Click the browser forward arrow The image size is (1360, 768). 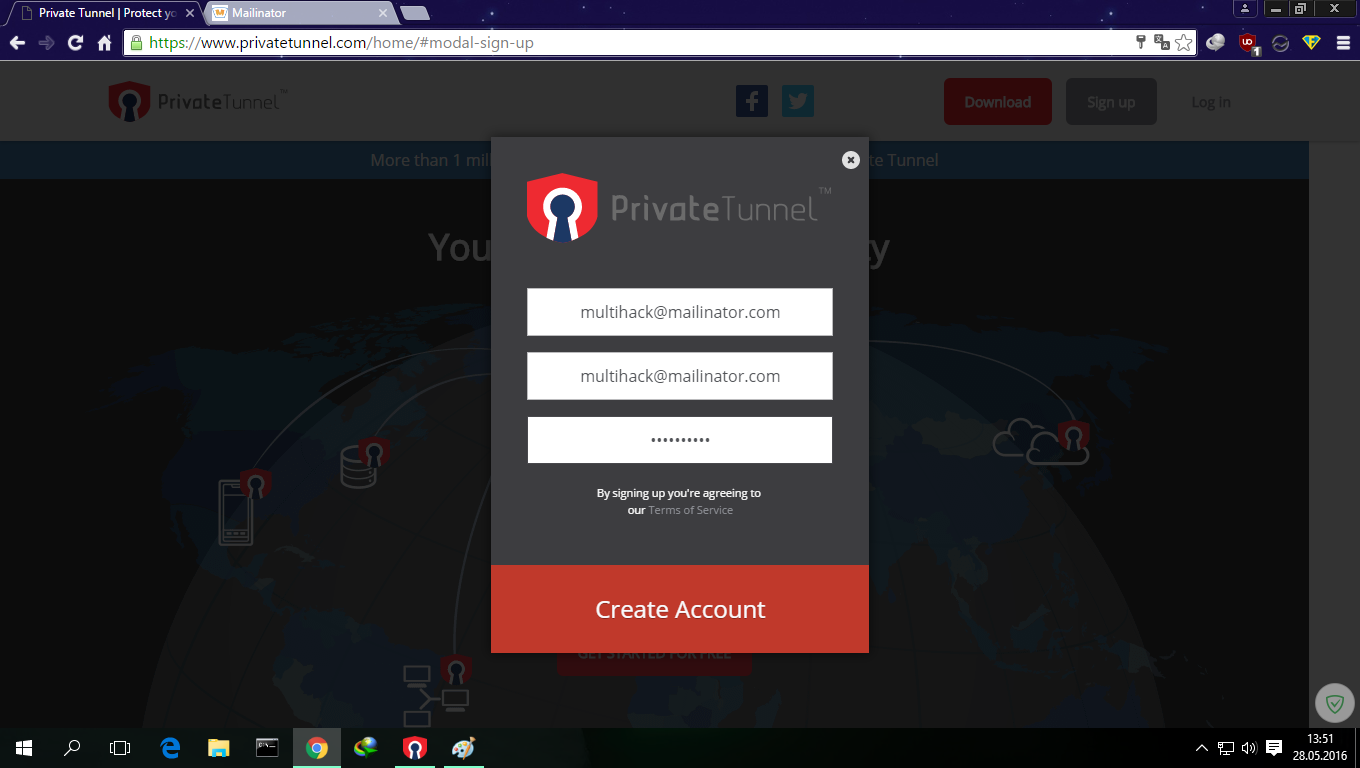click(x=46, y=43)
